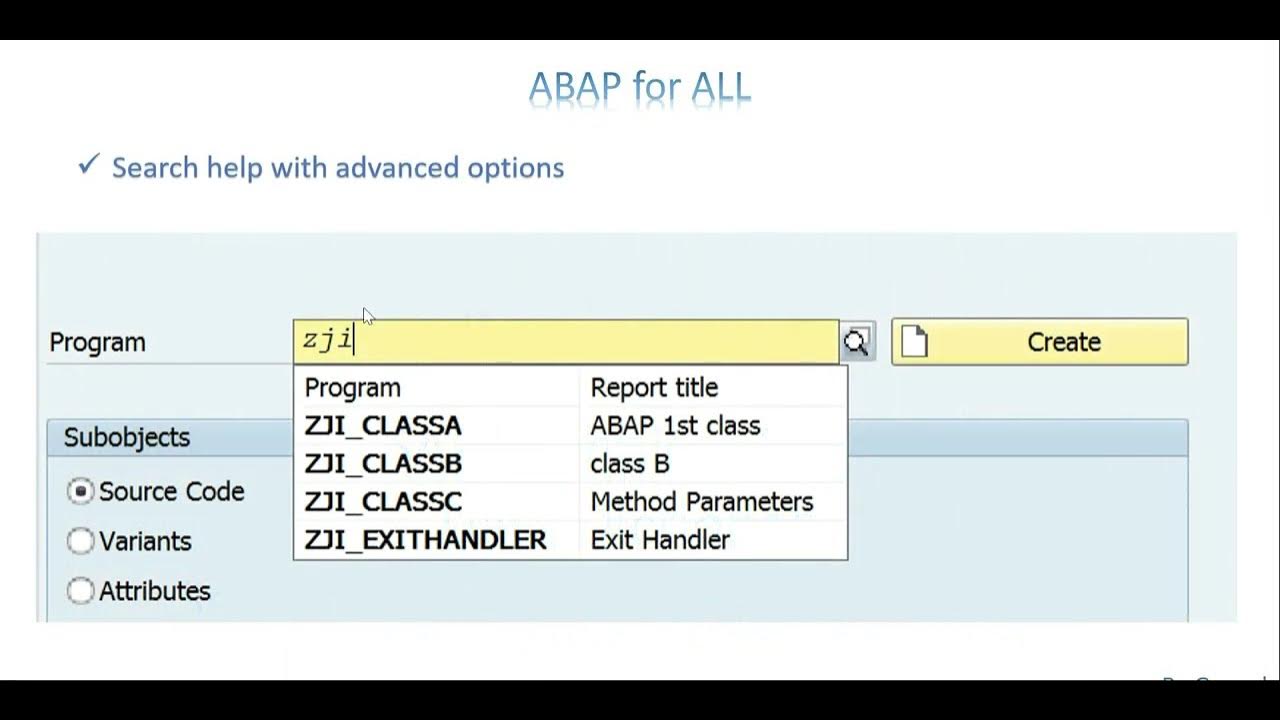Choose ZJI_CLASSC from suggestion list
Viewport: 1280px width, 720px height.
[x=383, y=501]
